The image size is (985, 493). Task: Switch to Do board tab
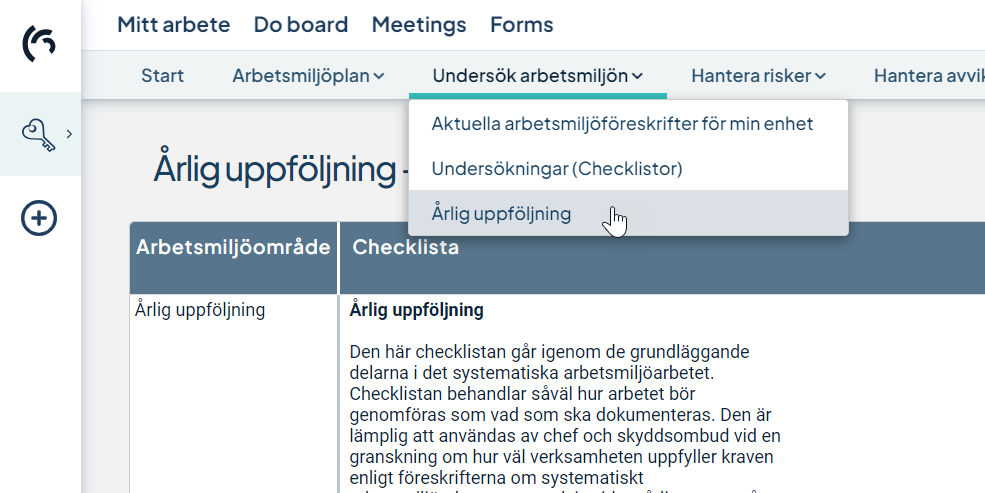pyautogui.click(x=301, y=24)
